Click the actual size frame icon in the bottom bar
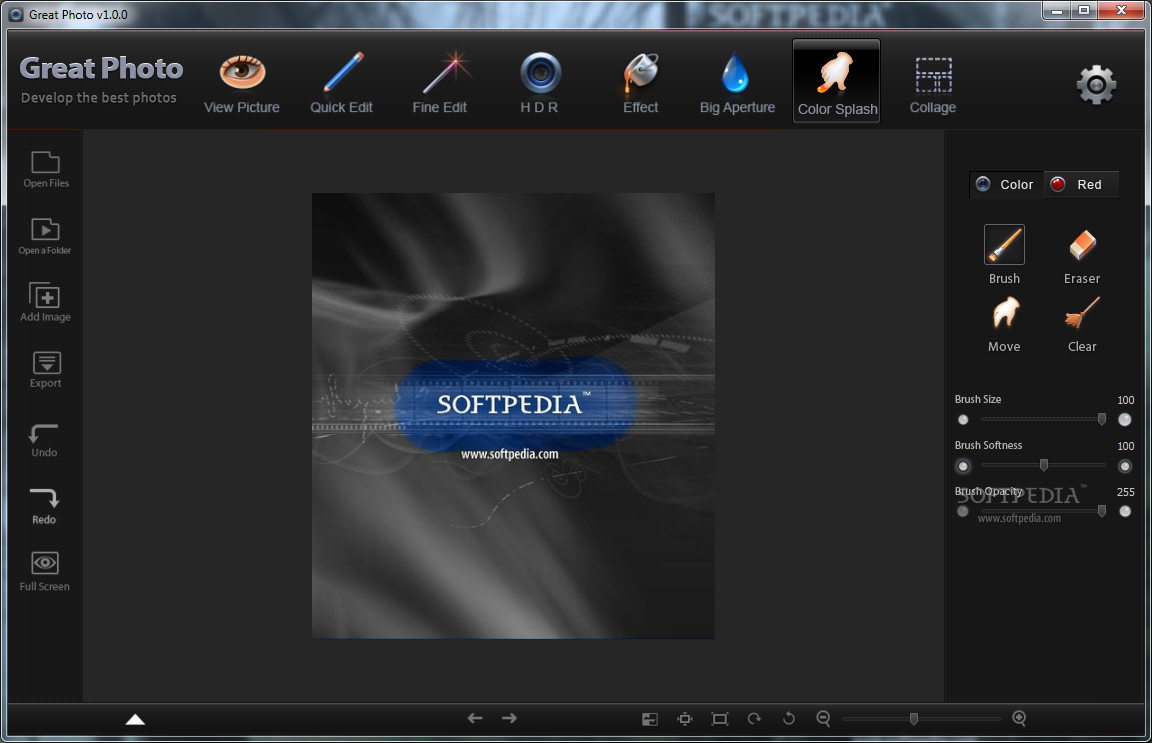This screenshot has width=1152, height=743. pos(720,719)
